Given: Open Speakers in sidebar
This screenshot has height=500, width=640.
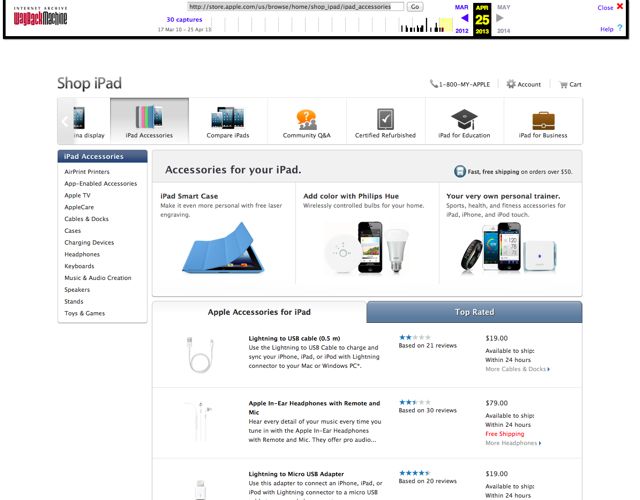Looking at the screenshot, I should (77, 290).
